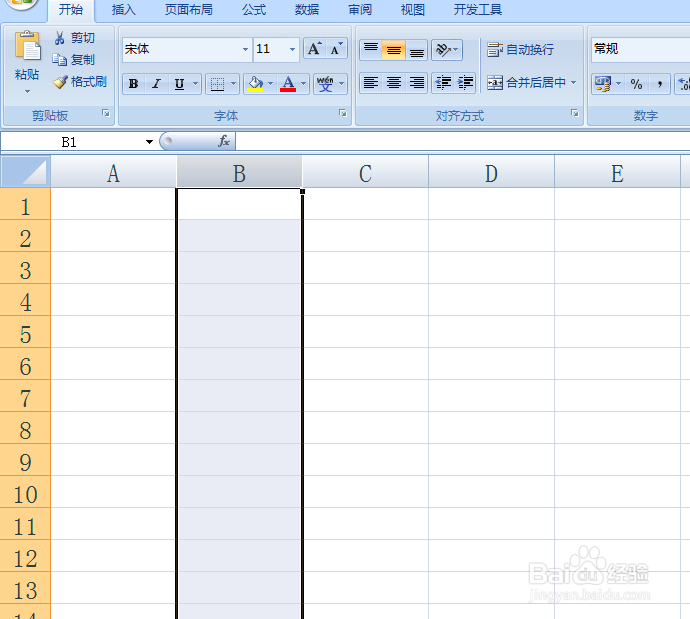Open font color dropdown arrow
The width and height of the screenshot is (690, 619).
point(304,84)
